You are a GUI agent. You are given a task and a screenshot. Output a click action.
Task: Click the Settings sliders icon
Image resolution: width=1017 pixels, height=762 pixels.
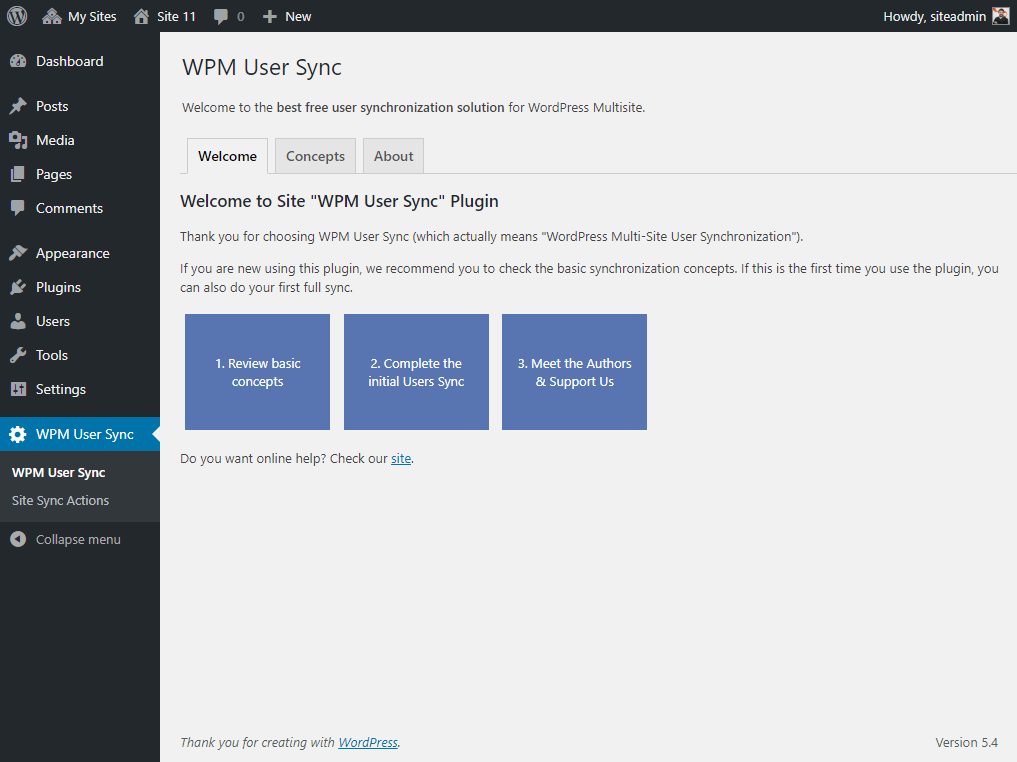pyautogui.click(x=18, y=389)
